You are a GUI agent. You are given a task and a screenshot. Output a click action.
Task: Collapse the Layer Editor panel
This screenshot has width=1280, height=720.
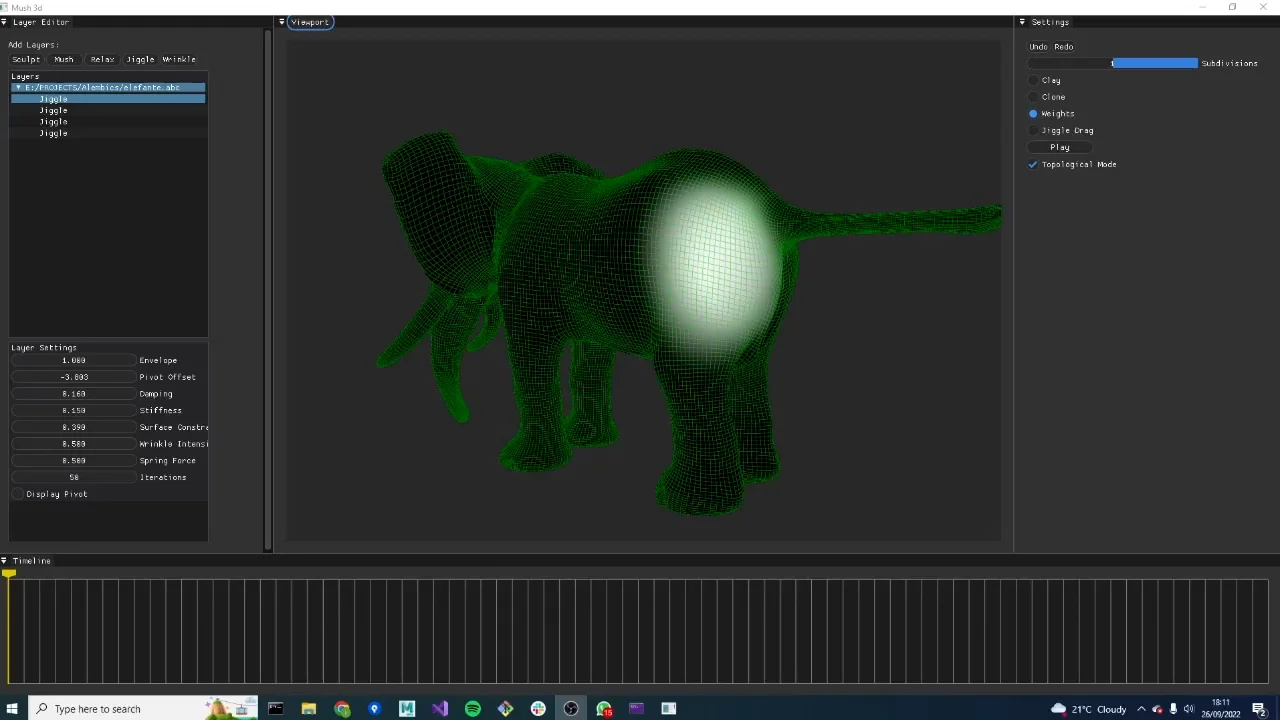(4, 22)
